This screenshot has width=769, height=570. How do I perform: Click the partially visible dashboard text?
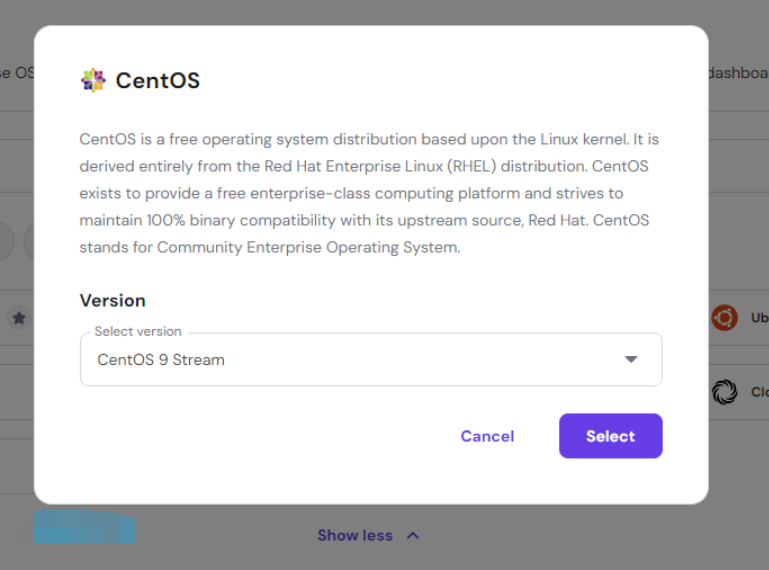tap(738, 73)
